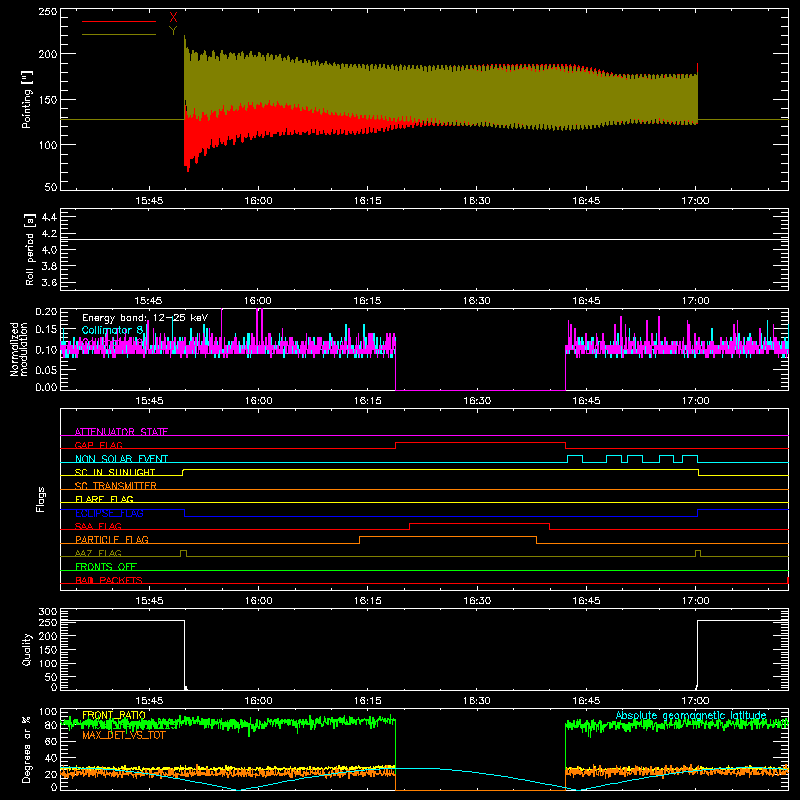Screen dimensions: 800x800
Task: Select the Normalized modulation axis title
Action: coord(19,349)
